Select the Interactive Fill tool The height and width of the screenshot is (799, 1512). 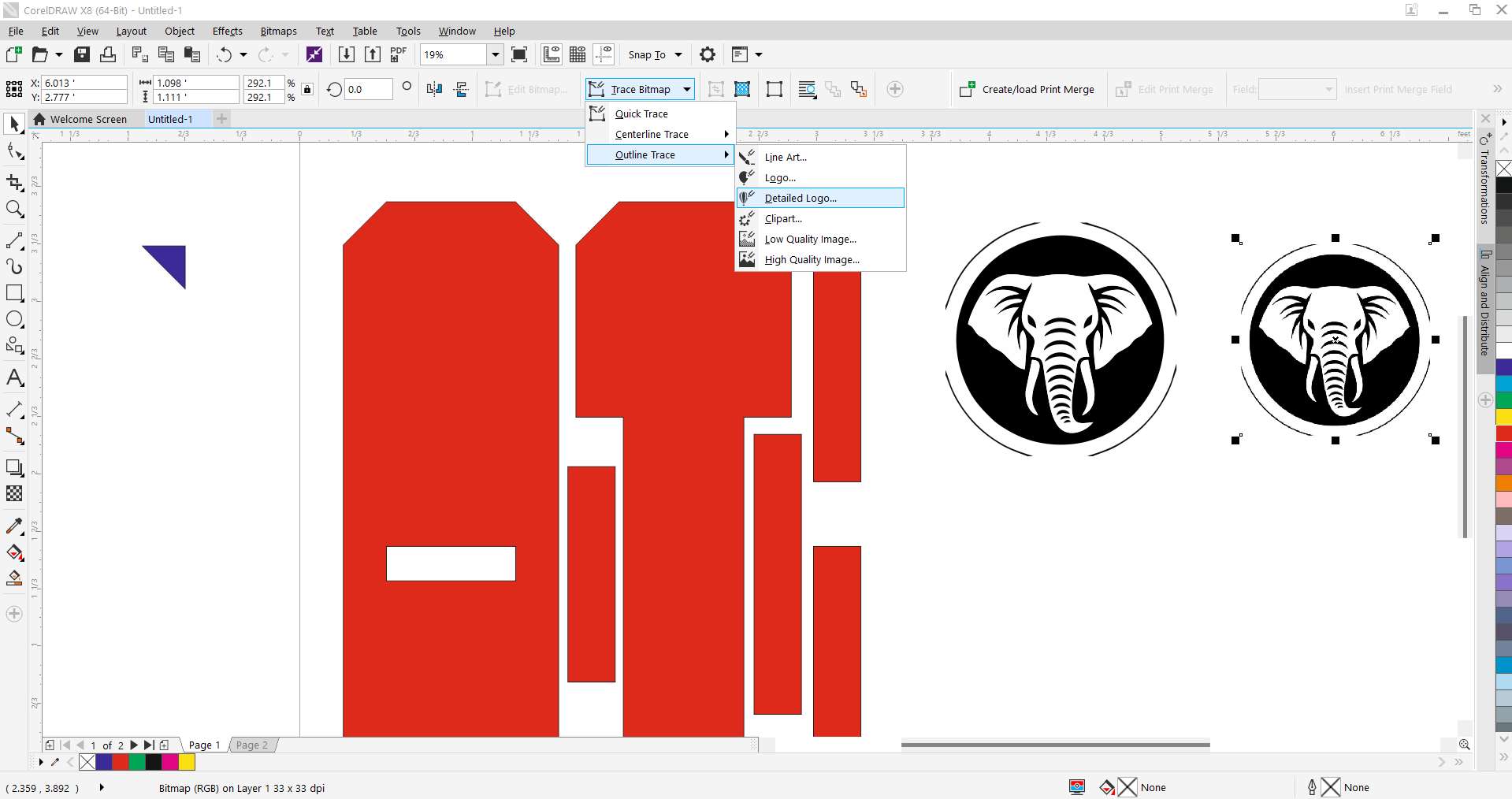point(14,552)
